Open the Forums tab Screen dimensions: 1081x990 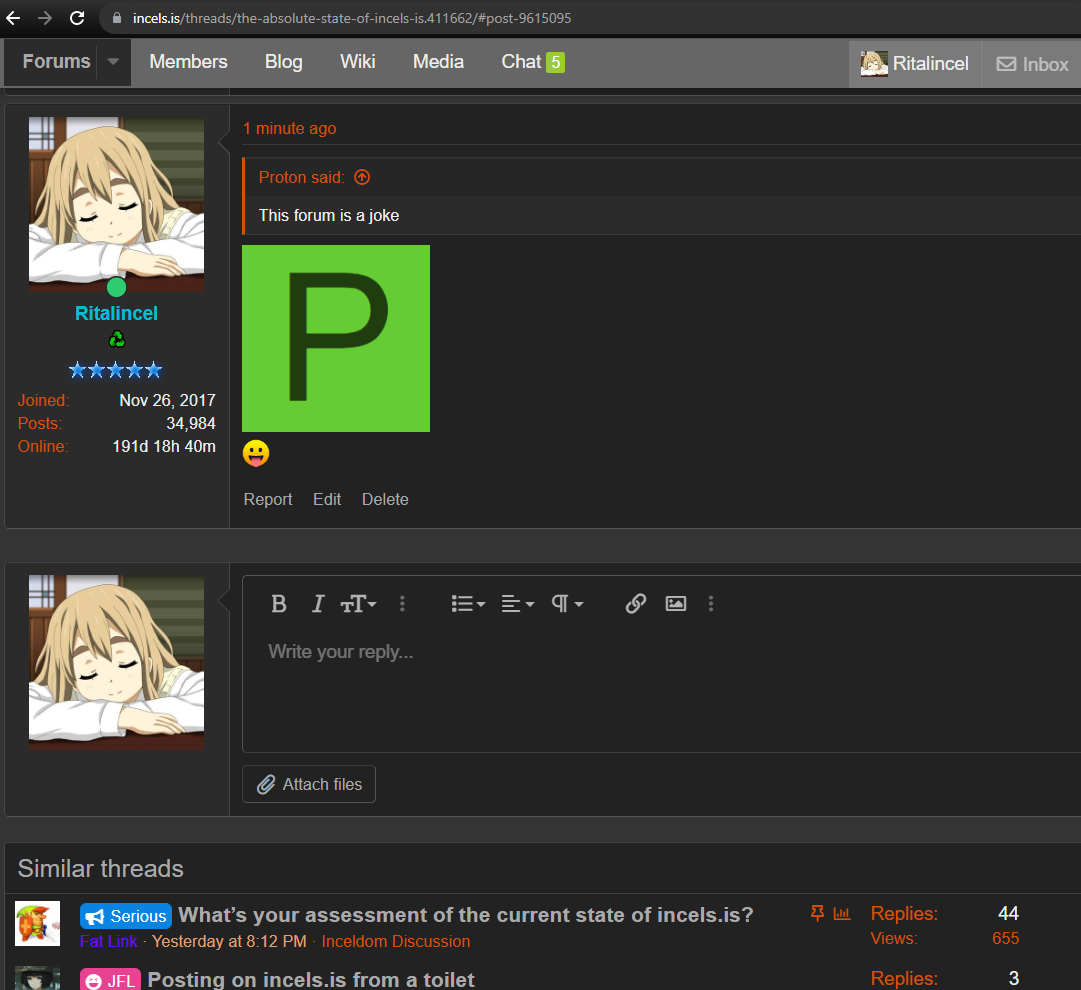[57, 61]
